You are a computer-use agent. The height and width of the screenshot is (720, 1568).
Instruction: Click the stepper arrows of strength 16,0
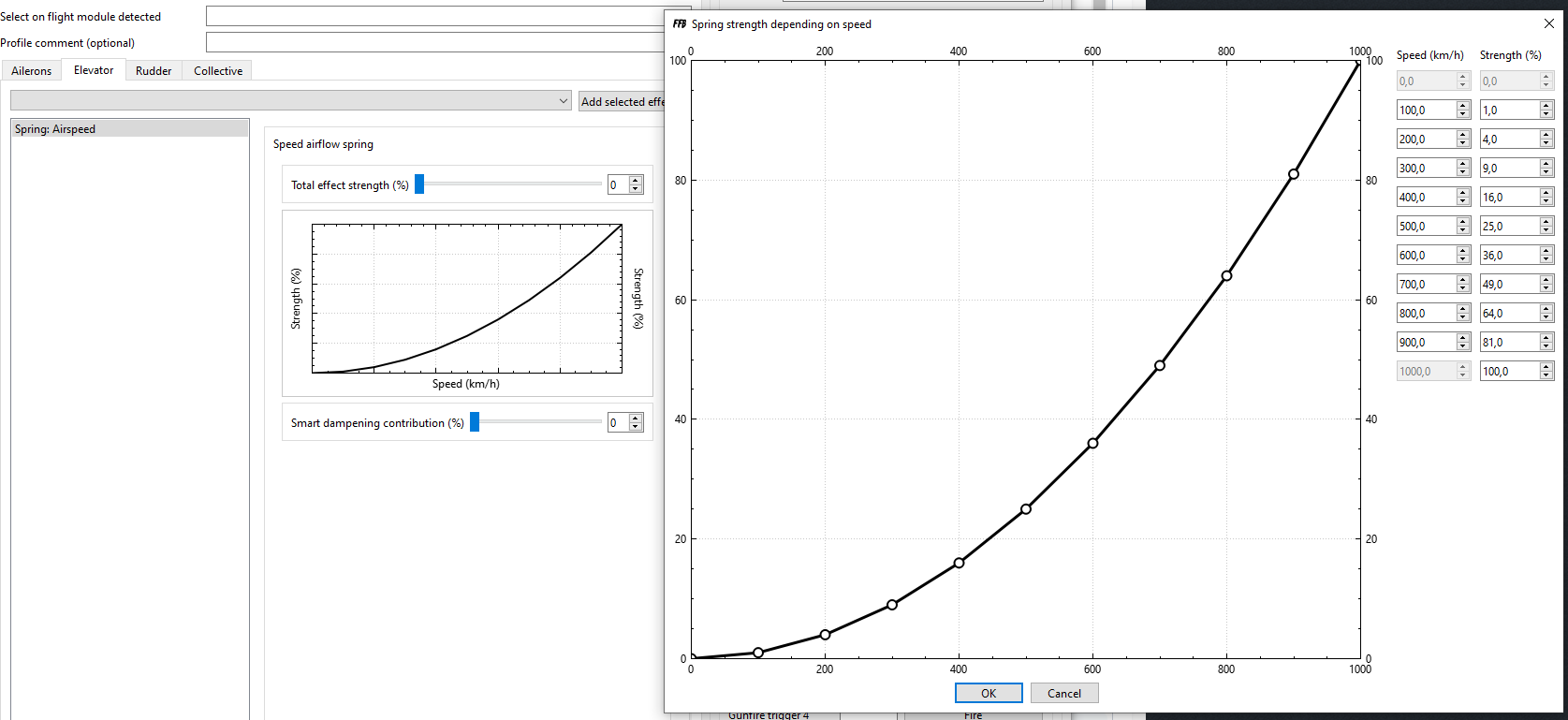click(1546, 197)
